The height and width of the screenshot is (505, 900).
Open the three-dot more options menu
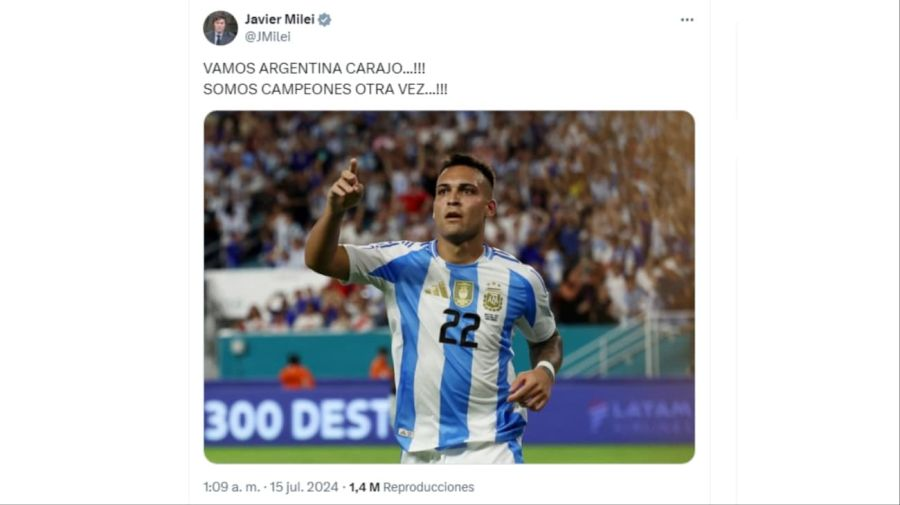click(687, 20)
